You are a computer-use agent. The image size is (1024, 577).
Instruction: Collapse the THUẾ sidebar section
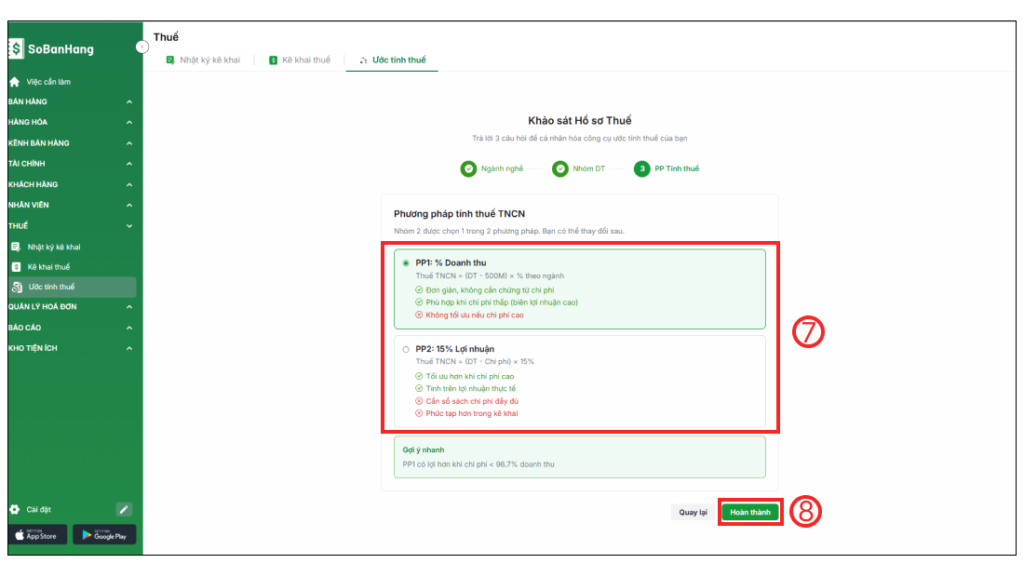[x=128, y=226]
